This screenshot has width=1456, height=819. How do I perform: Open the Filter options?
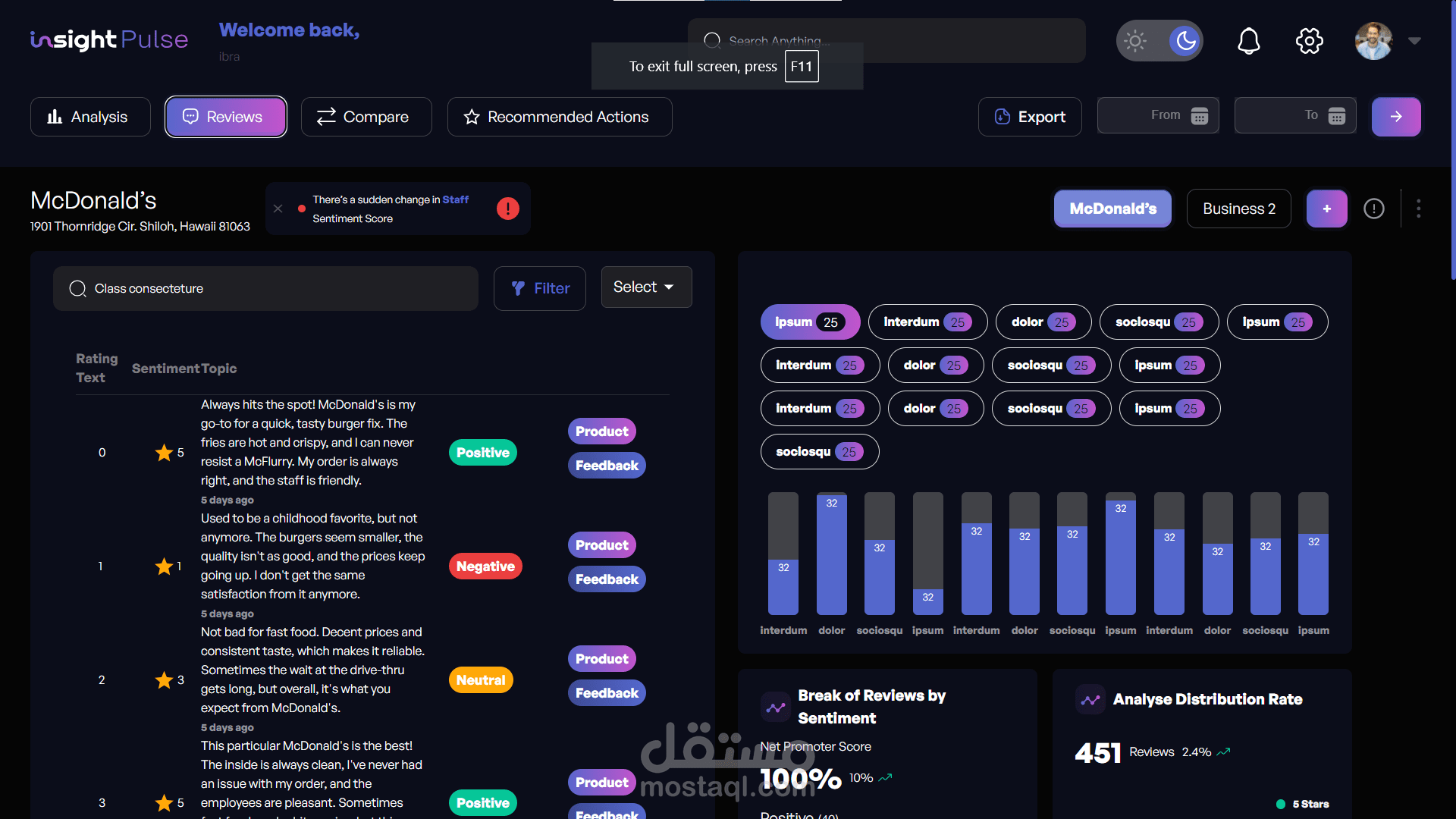click(x=540, y=288)
